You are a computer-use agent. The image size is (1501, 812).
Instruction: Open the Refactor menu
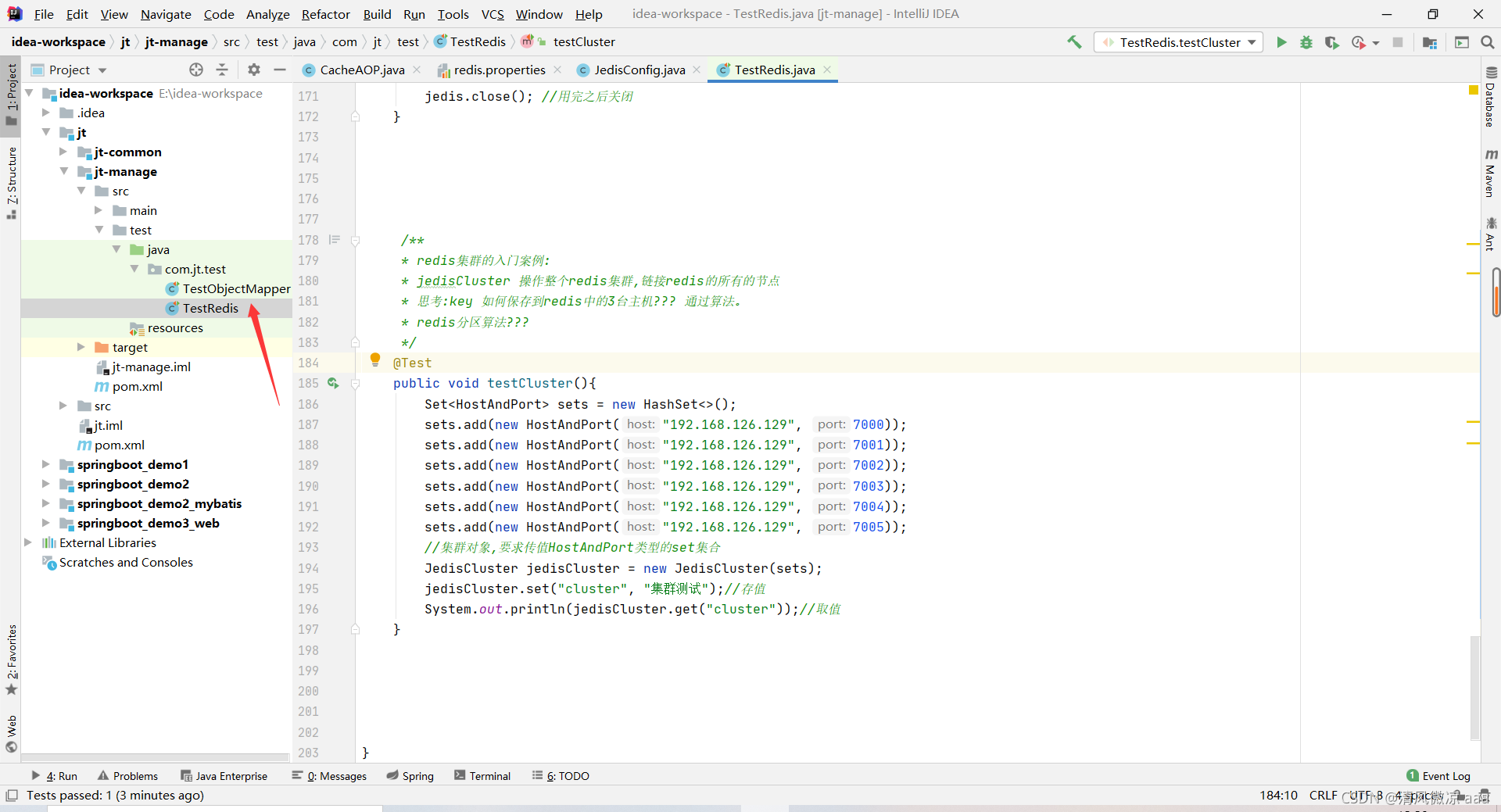coord(326,14)
